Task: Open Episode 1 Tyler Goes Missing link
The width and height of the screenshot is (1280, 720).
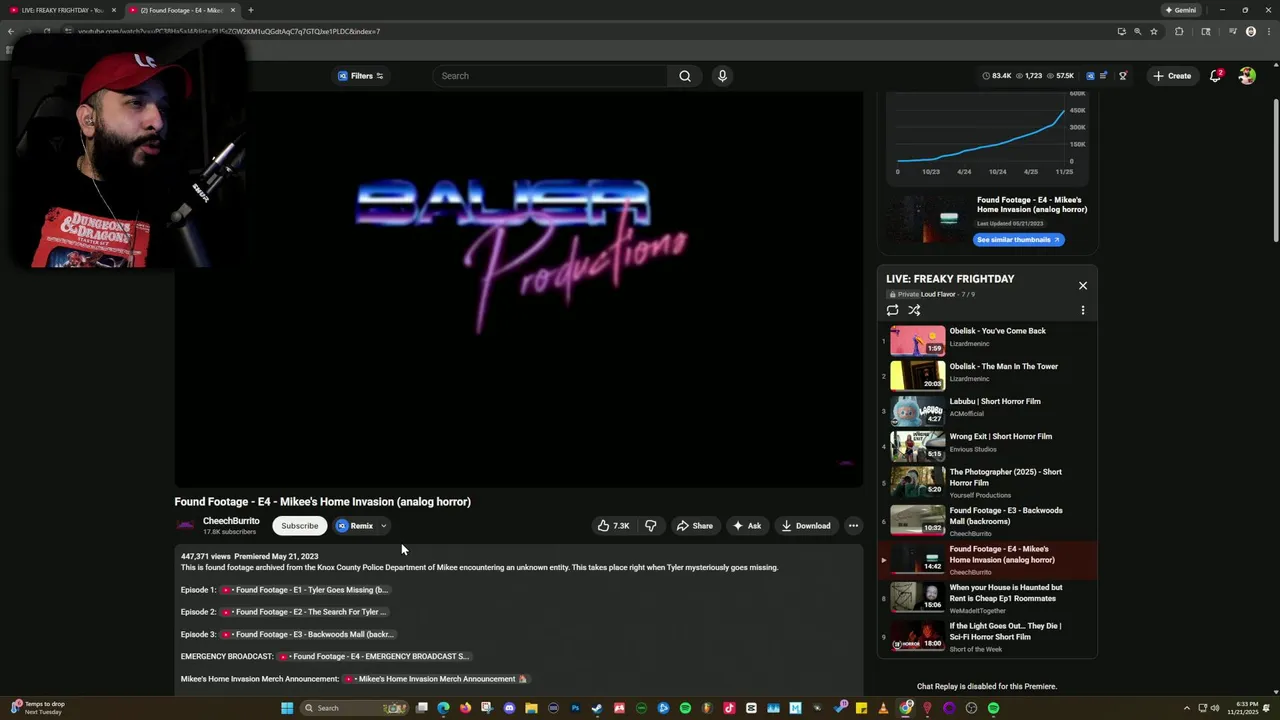Action: [x=306, y=590]
